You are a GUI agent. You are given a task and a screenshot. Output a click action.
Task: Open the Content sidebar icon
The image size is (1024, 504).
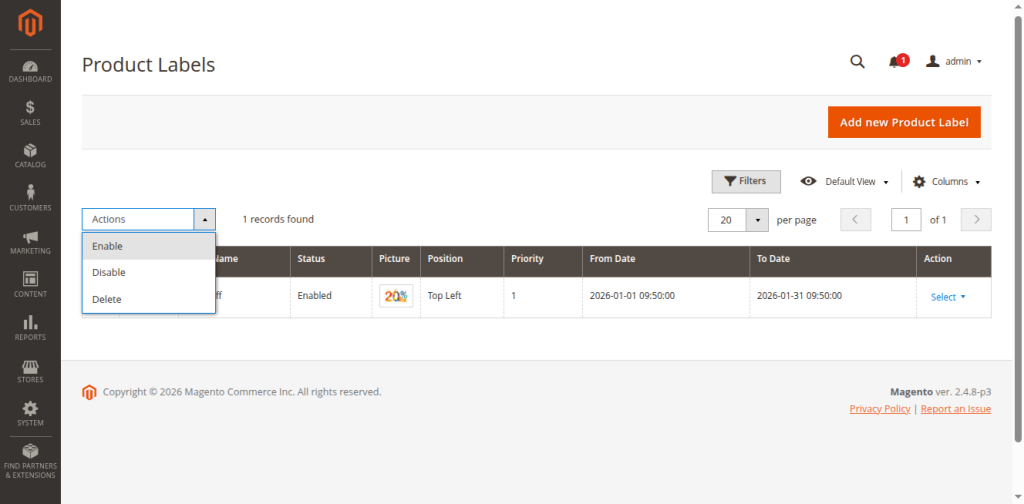pos(30,284)
